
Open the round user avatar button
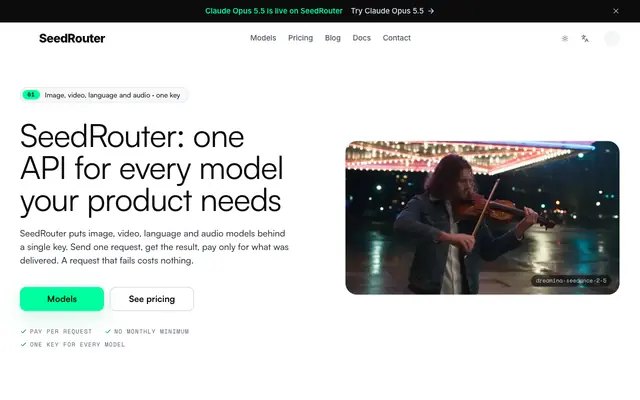coord(611,38)
